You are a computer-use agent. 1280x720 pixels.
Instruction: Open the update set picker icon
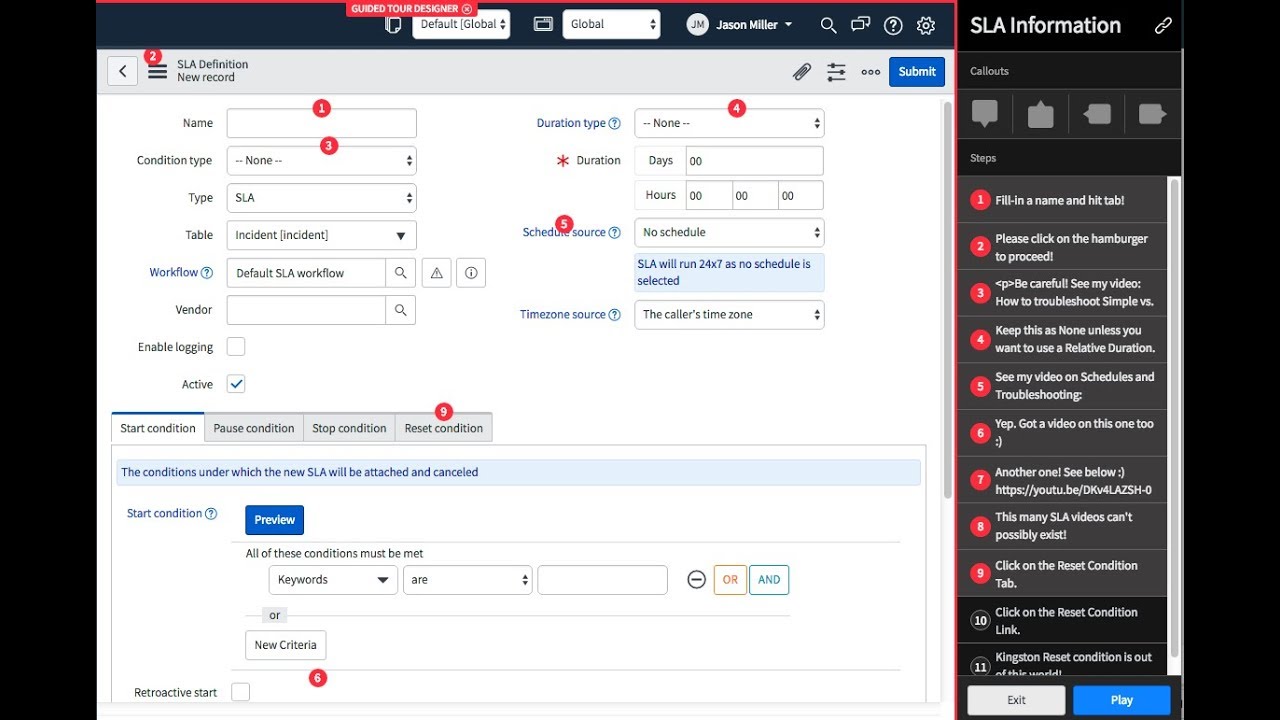tap(394, 24)
